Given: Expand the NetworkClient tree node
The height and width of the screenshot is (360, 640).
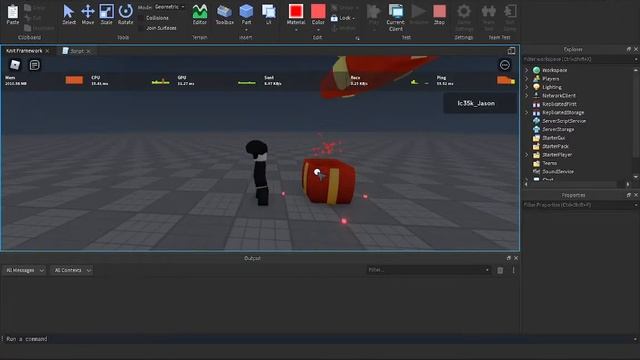Looking at the screenshot, I should [x=527, y=96].
